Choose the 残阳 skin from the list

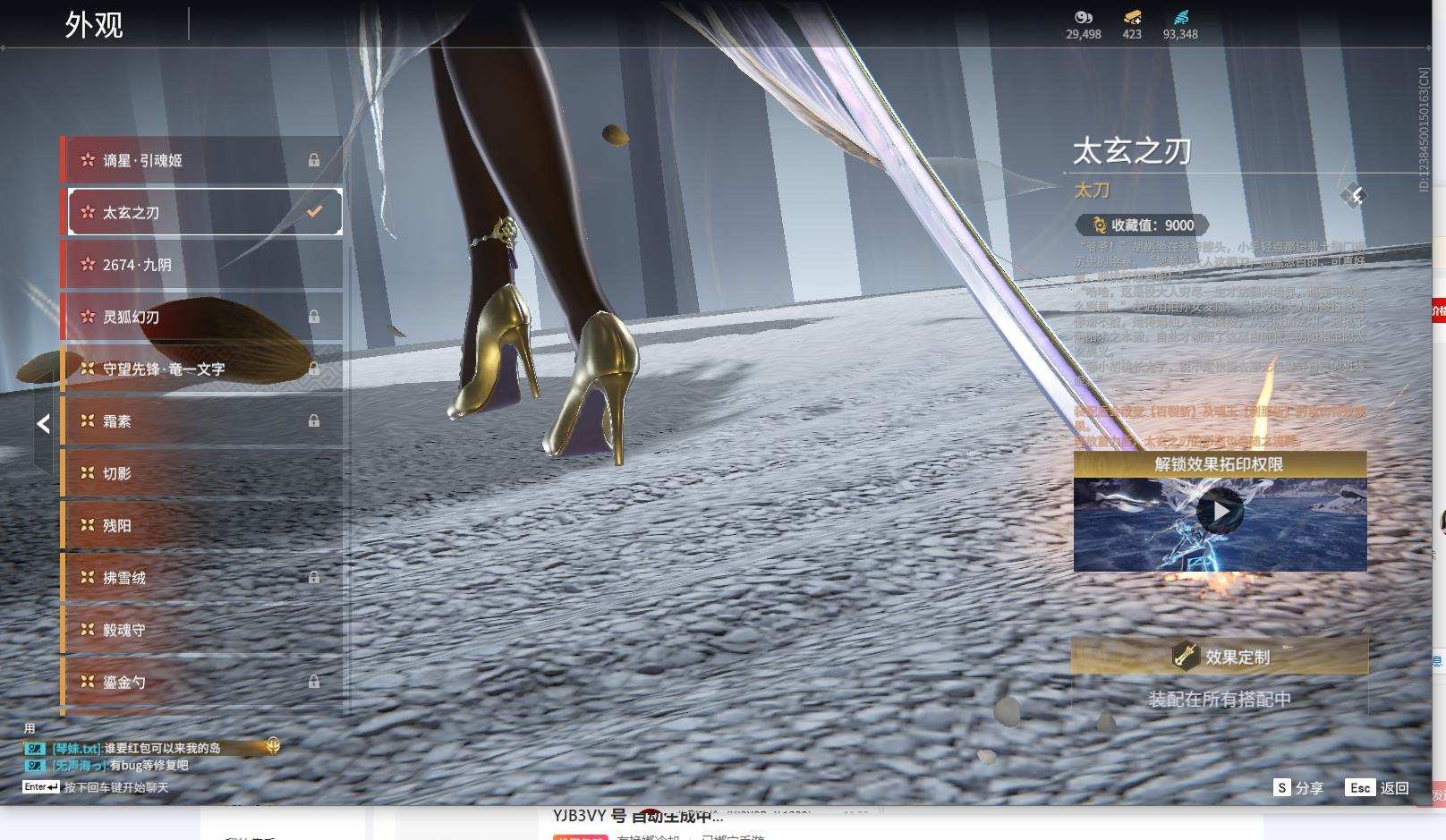point(201,526)
